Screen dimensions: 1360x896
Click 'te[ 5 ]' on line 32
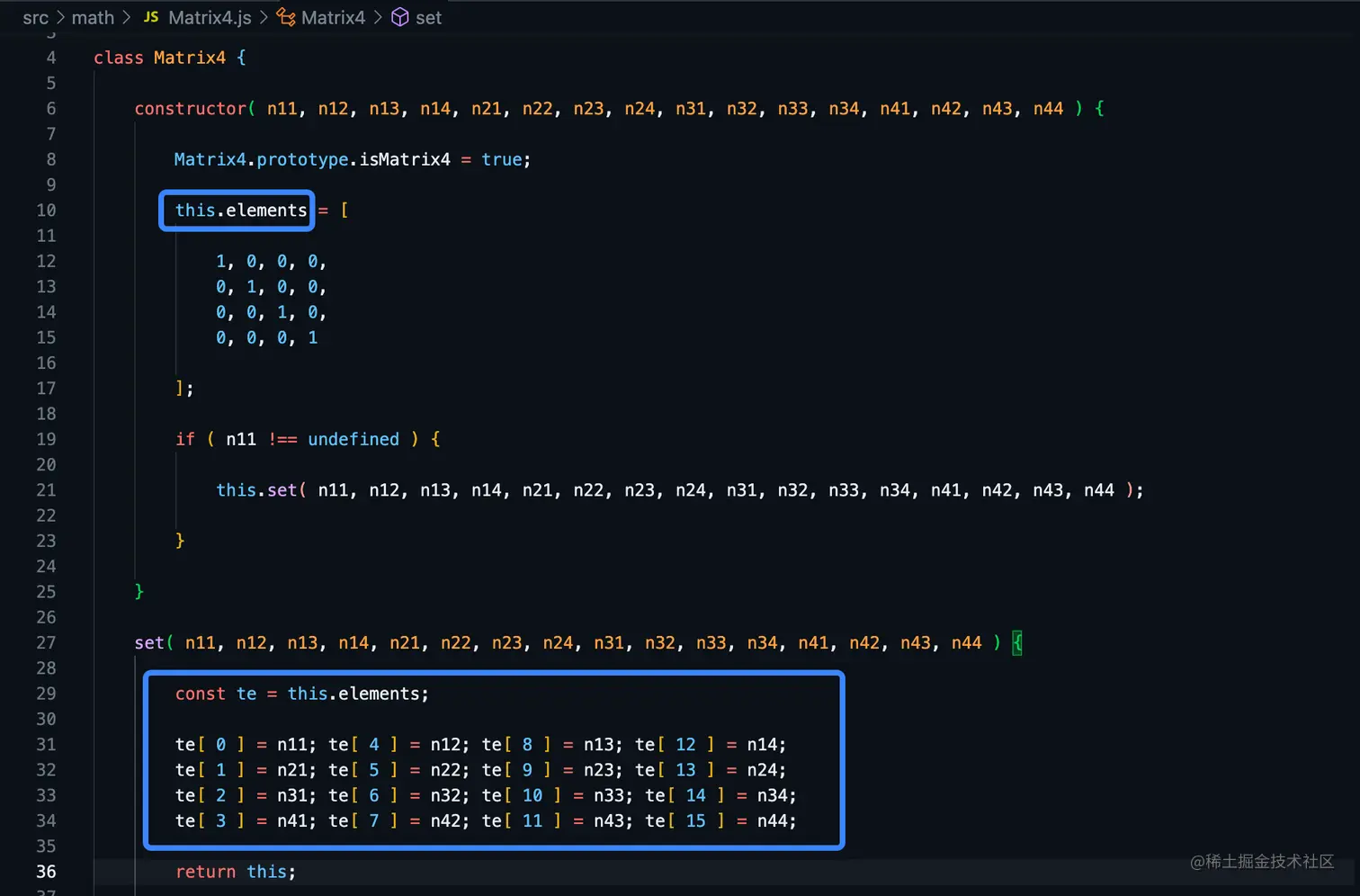point(363,770)
